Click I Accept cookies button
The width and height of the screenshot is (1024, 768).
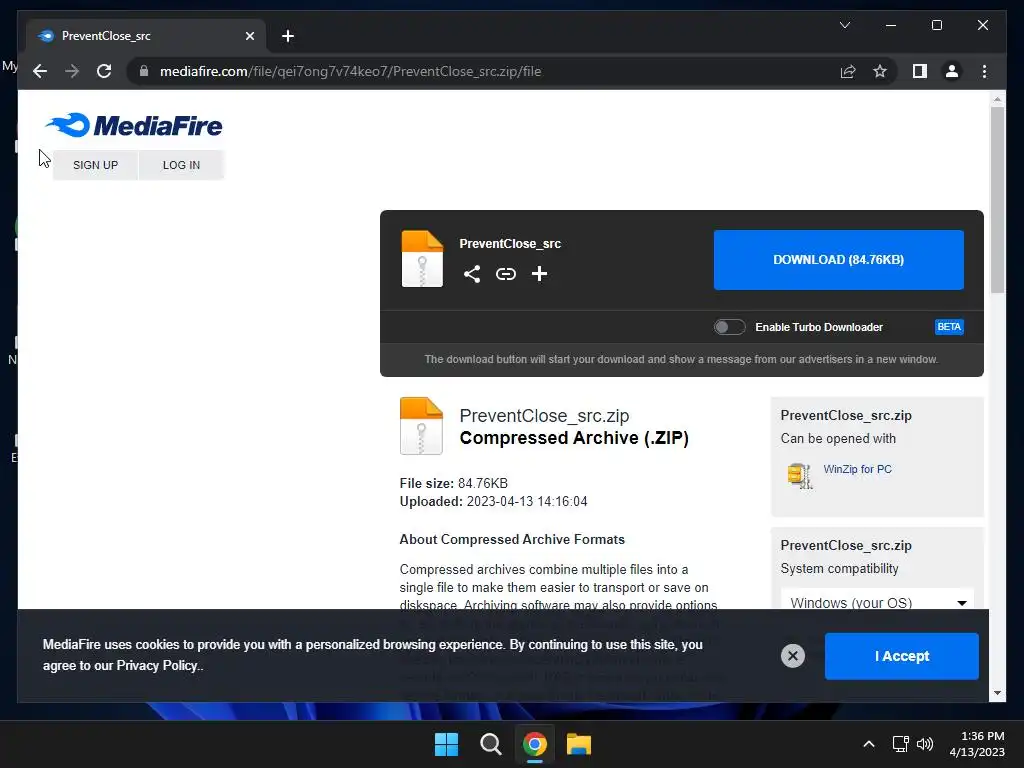pos(901,656)
